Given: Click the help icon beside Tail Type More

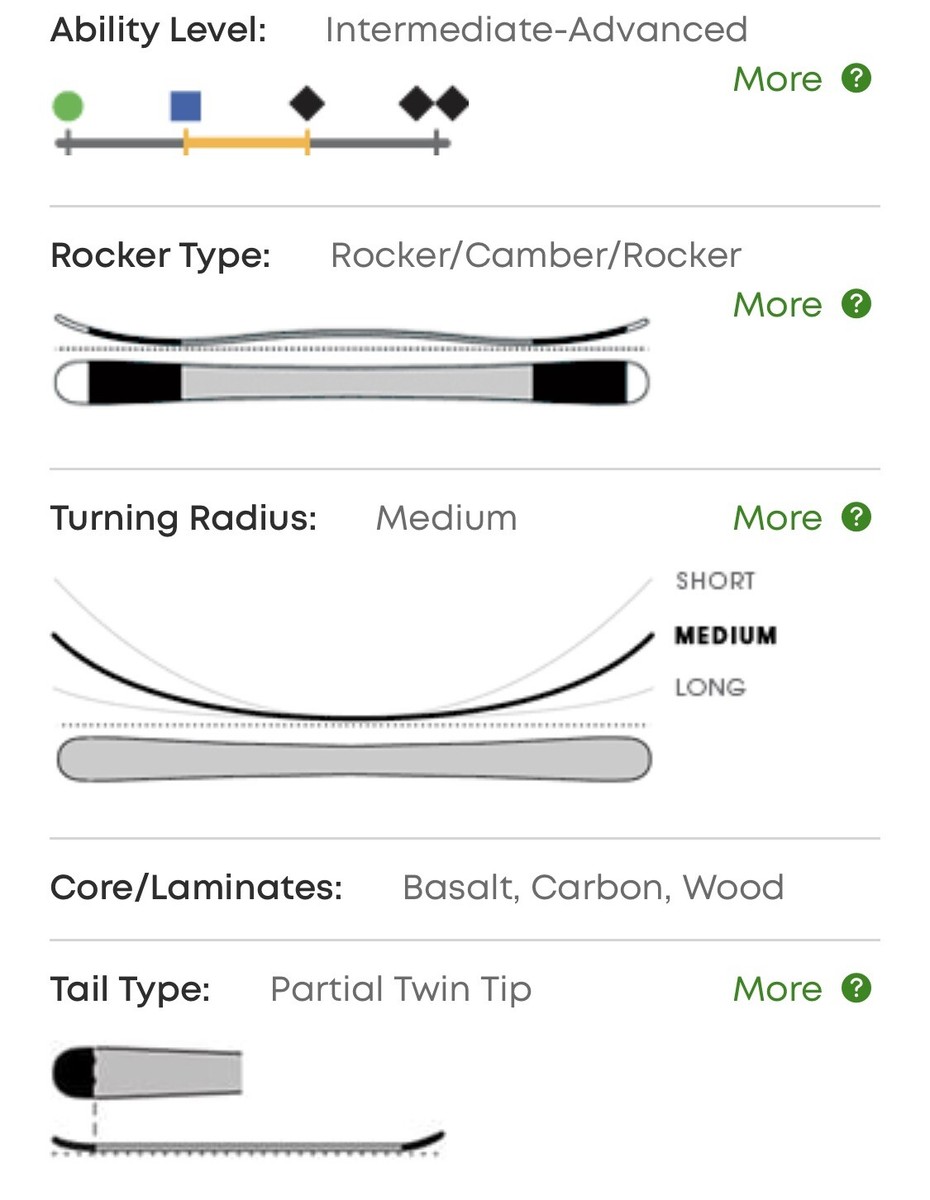Looking at the screenshot, I should click(x=856, y=988).
